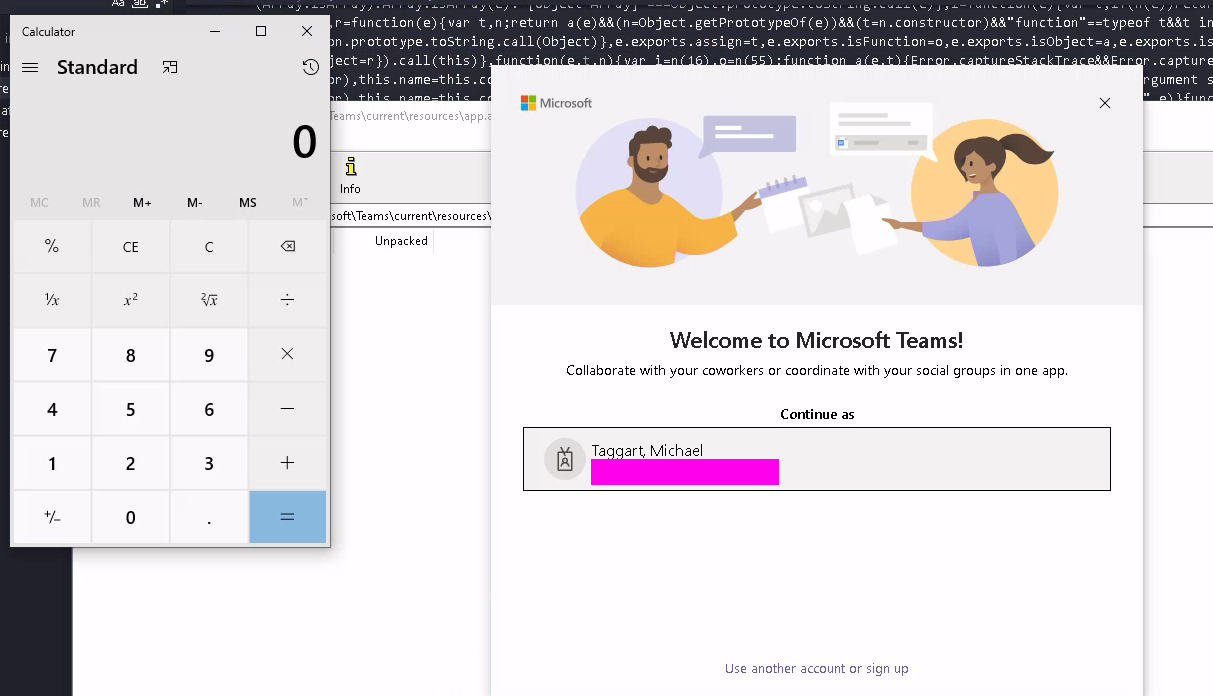Click the Welcome to Microsoft Teams heading
Screen dimensions: 1213x696
pos(817,340)
